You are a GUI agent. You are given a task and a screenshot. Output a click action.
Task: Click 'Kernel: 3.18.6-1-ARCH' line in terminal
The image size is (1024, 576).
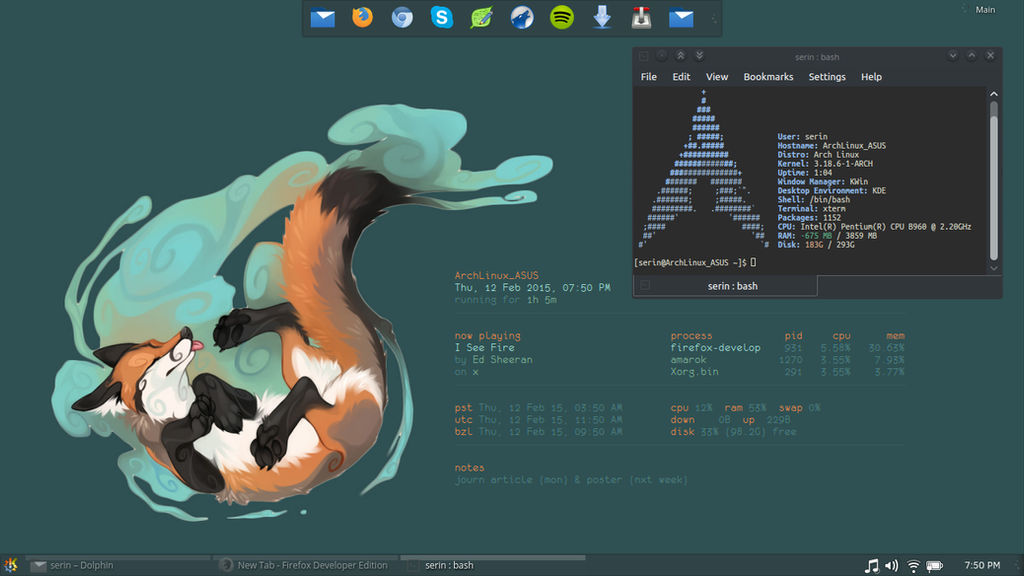click(x=825, y=164)
